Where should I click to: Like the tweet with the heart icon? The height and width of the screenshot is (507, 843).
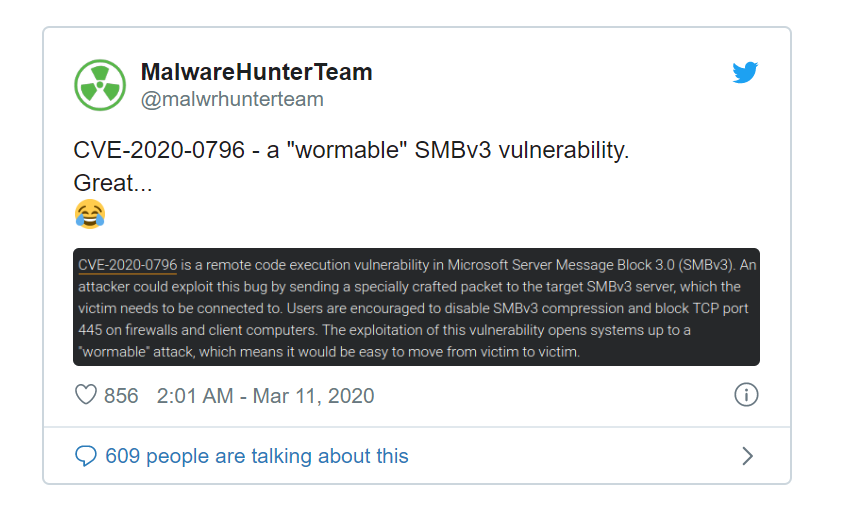(x=86, y=395)
